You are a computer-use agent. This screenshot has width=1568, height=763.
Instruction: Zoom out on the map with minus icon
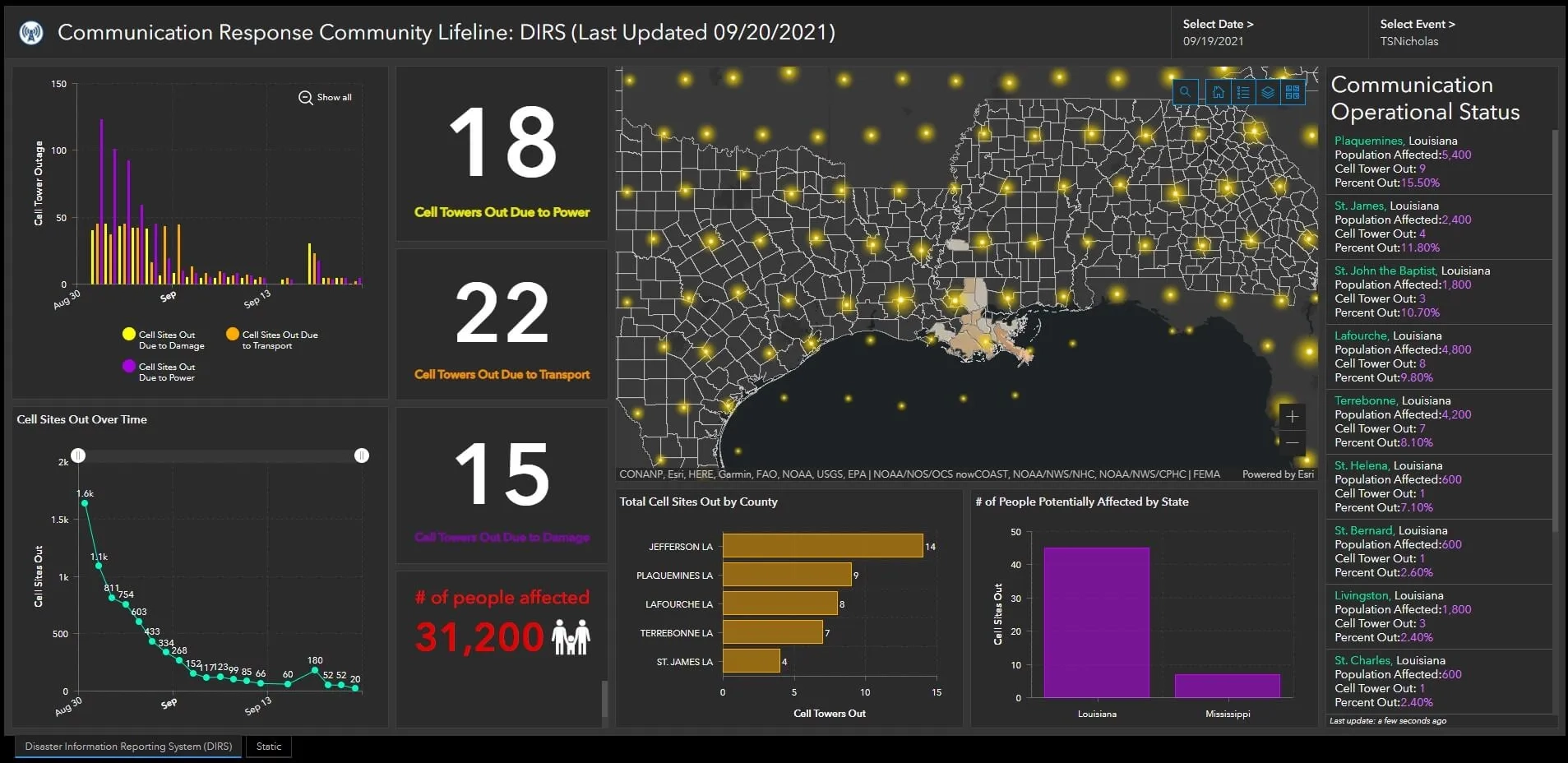1292,442
